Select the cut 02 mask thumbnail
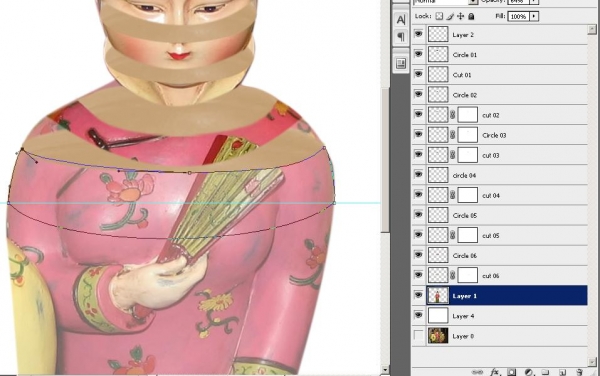Viewport: 600px width, 376px height. (468, 115)
